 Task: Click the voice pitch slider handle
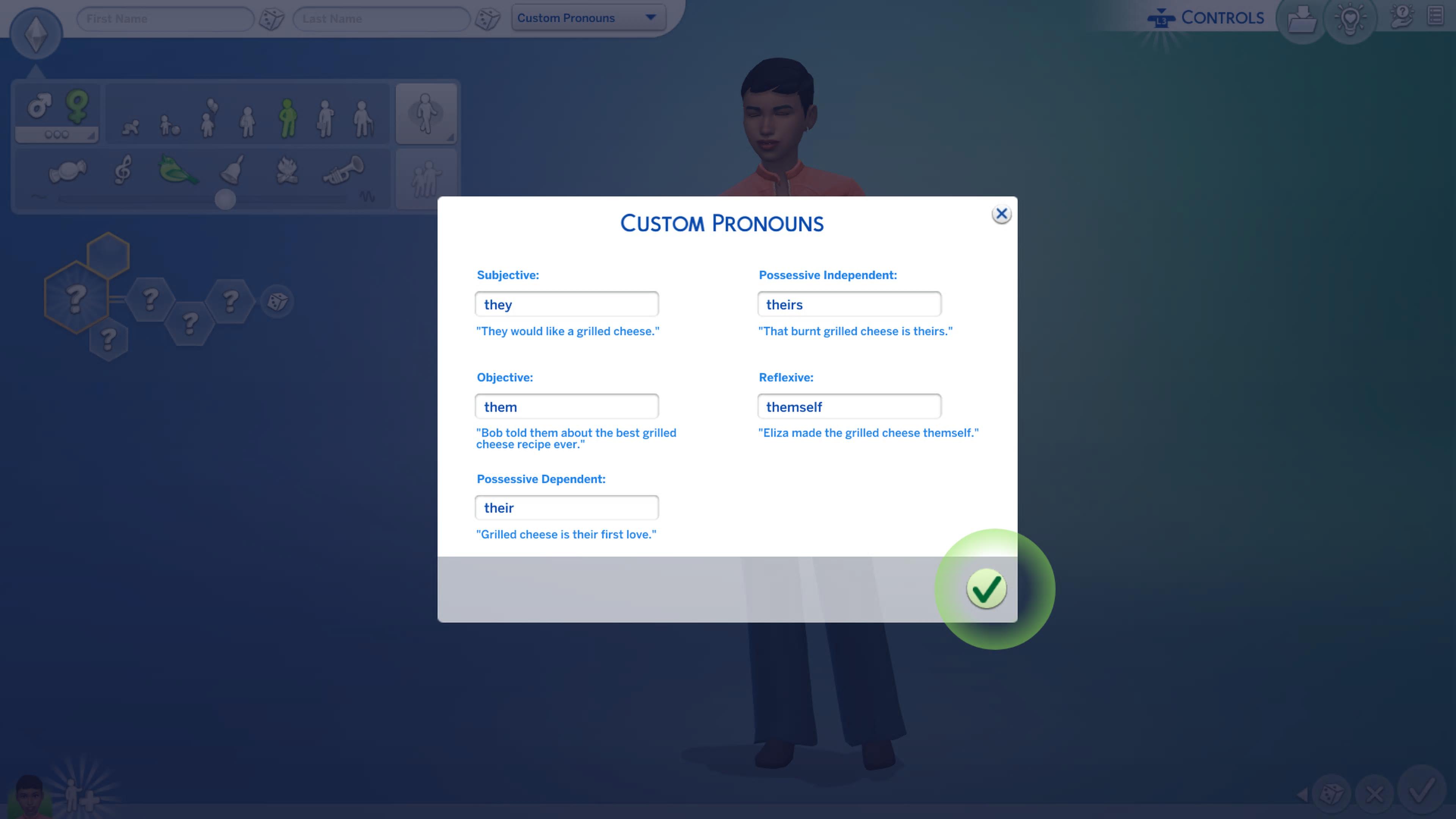pos(225,199)
